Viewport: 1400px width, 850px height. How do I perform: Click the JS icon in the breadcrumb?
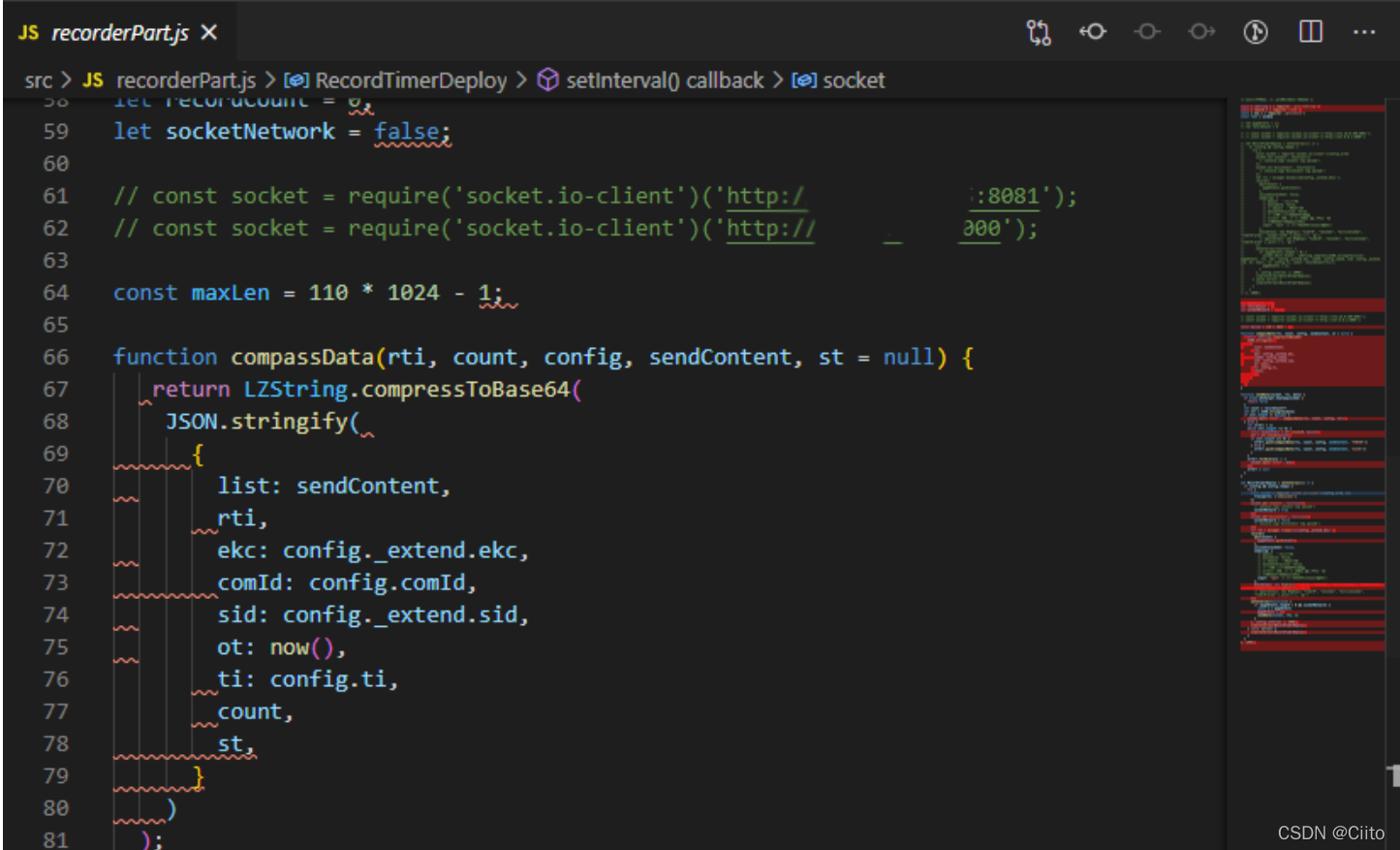93,80
